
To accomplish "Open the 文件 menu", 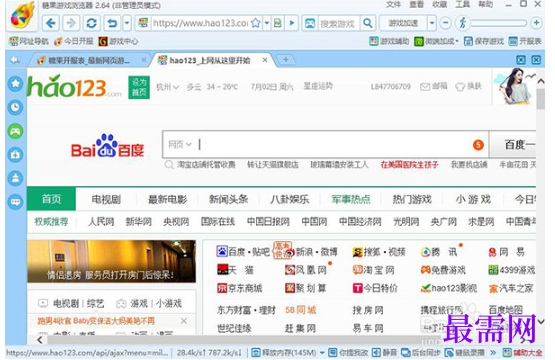I will (393, 5).
